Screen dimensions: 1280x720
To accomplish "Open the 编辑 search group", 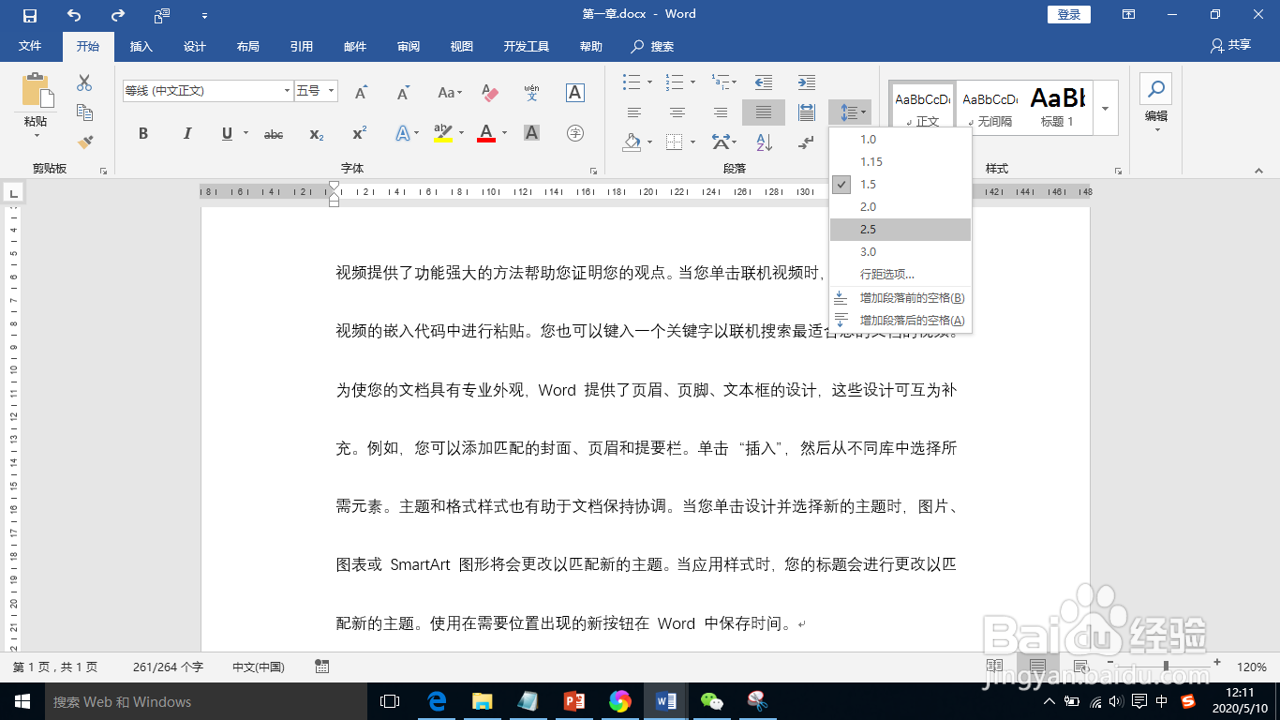I will coord(1156,103).
